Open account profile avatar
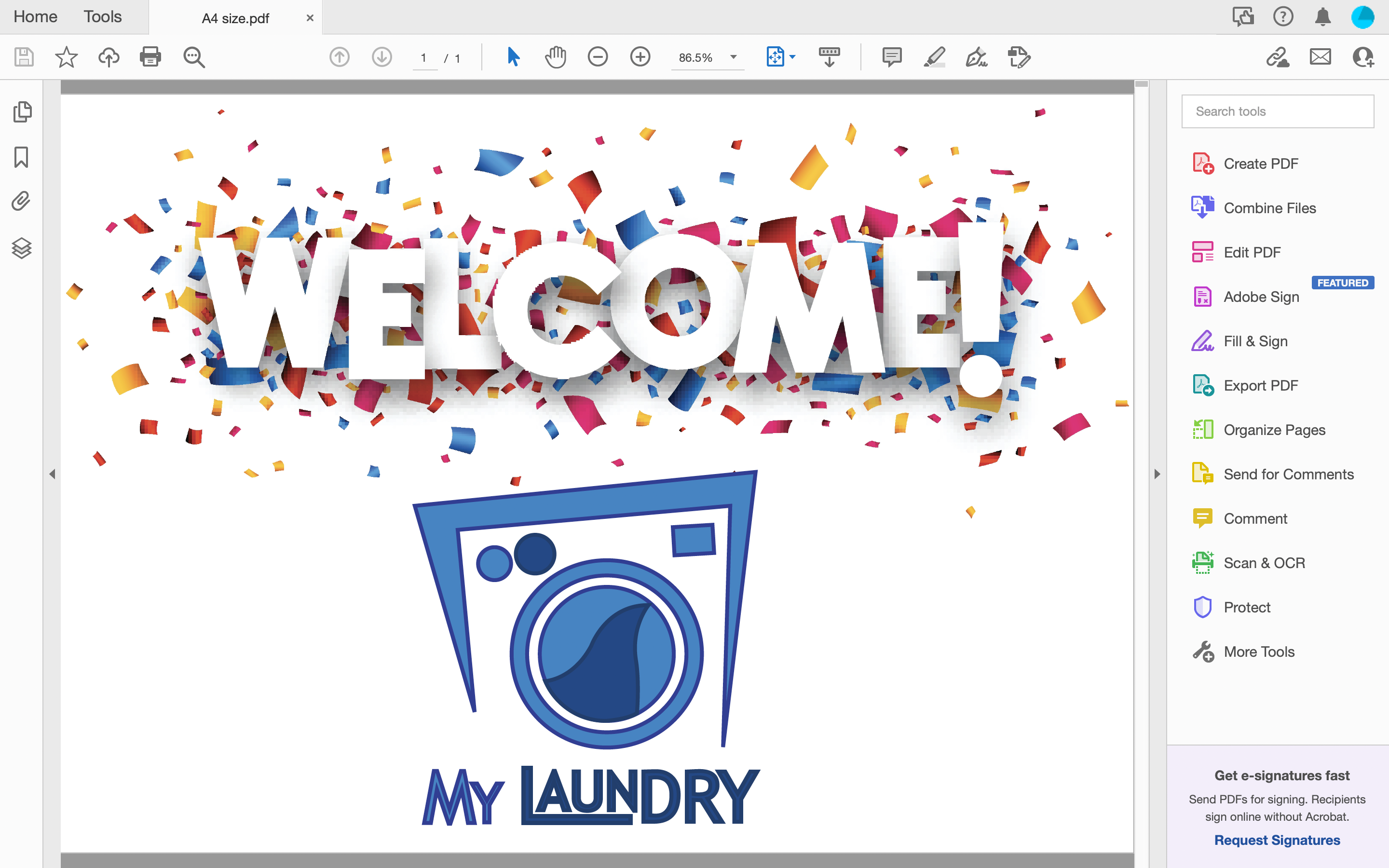 pos(1362,17)
